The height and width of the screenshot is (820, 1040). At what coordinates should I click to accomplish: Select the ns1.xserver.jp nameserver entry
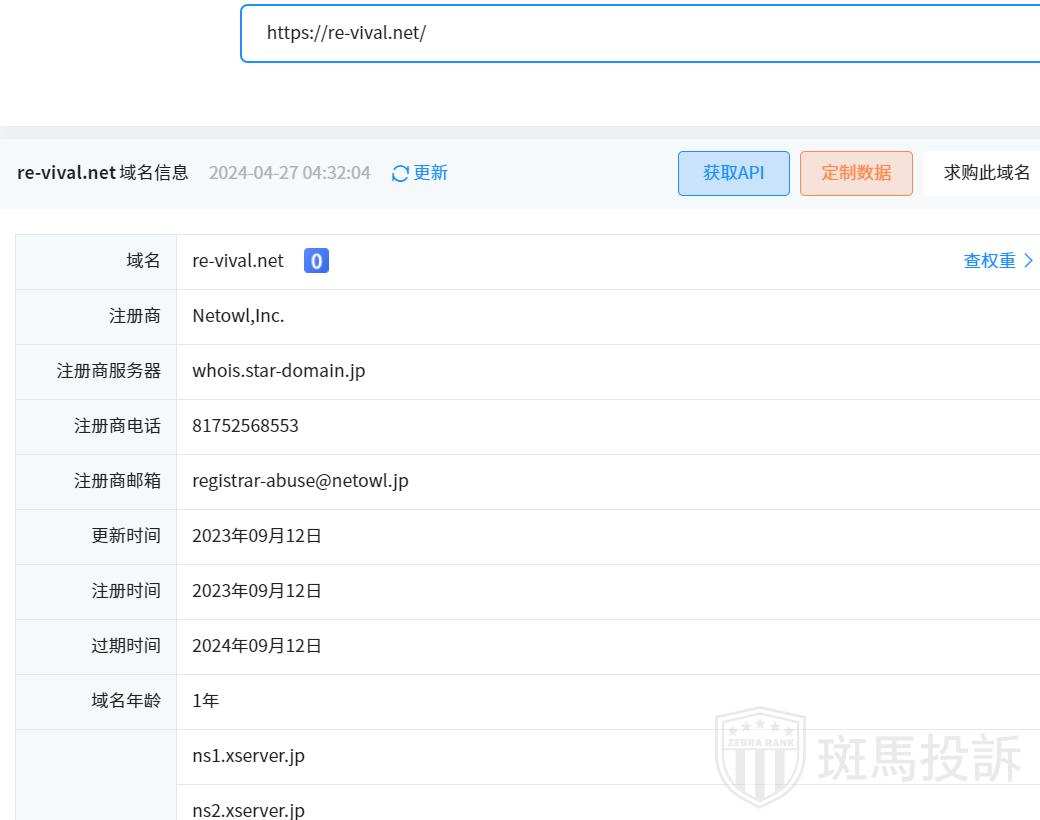coord(248,756)
